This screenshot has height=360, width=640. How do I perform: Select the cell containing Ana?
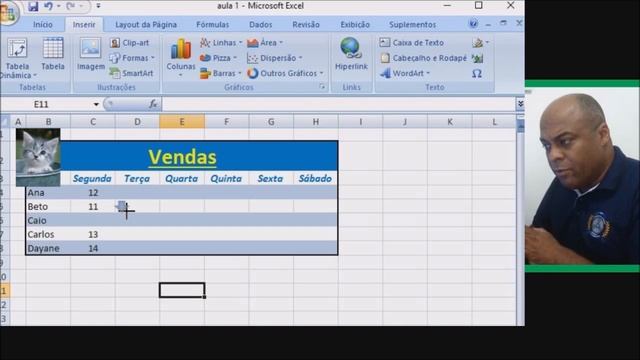pos(48,193)
